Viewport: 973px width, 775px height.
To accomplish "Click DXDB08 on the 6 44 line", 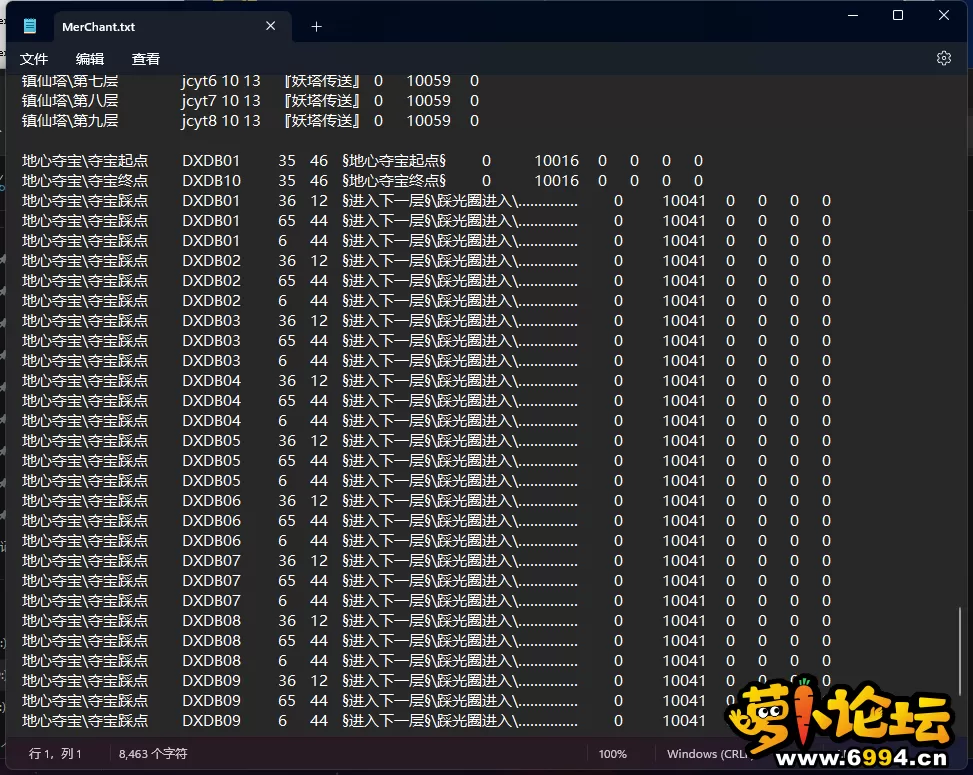I will (211, 661).
